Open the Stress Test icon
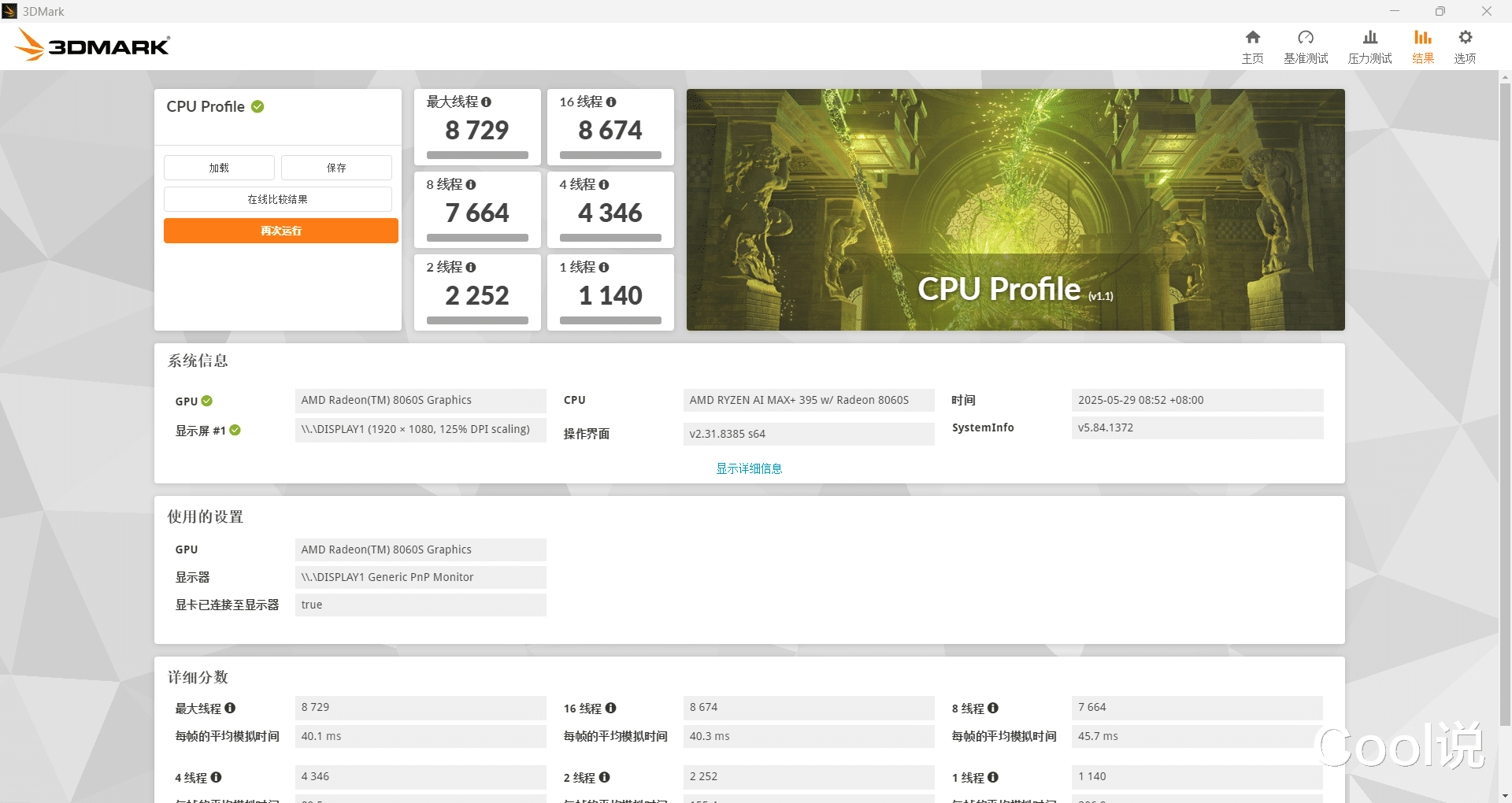Viewport: 1512px width, 803px height. [1370, 38]
